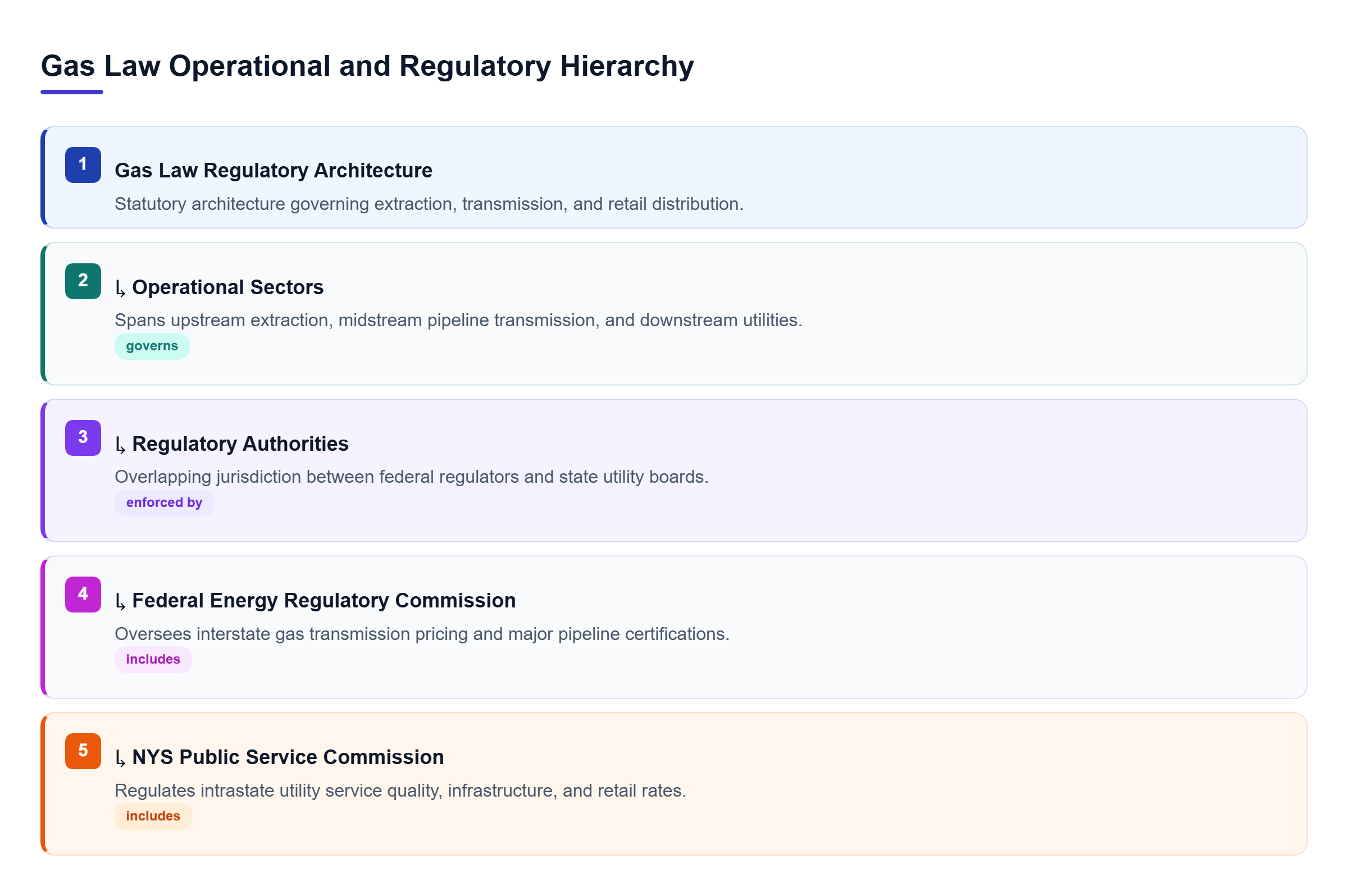
Task: Select Federal Energy Regulatory Commission heading
Action: click(324, 601)
